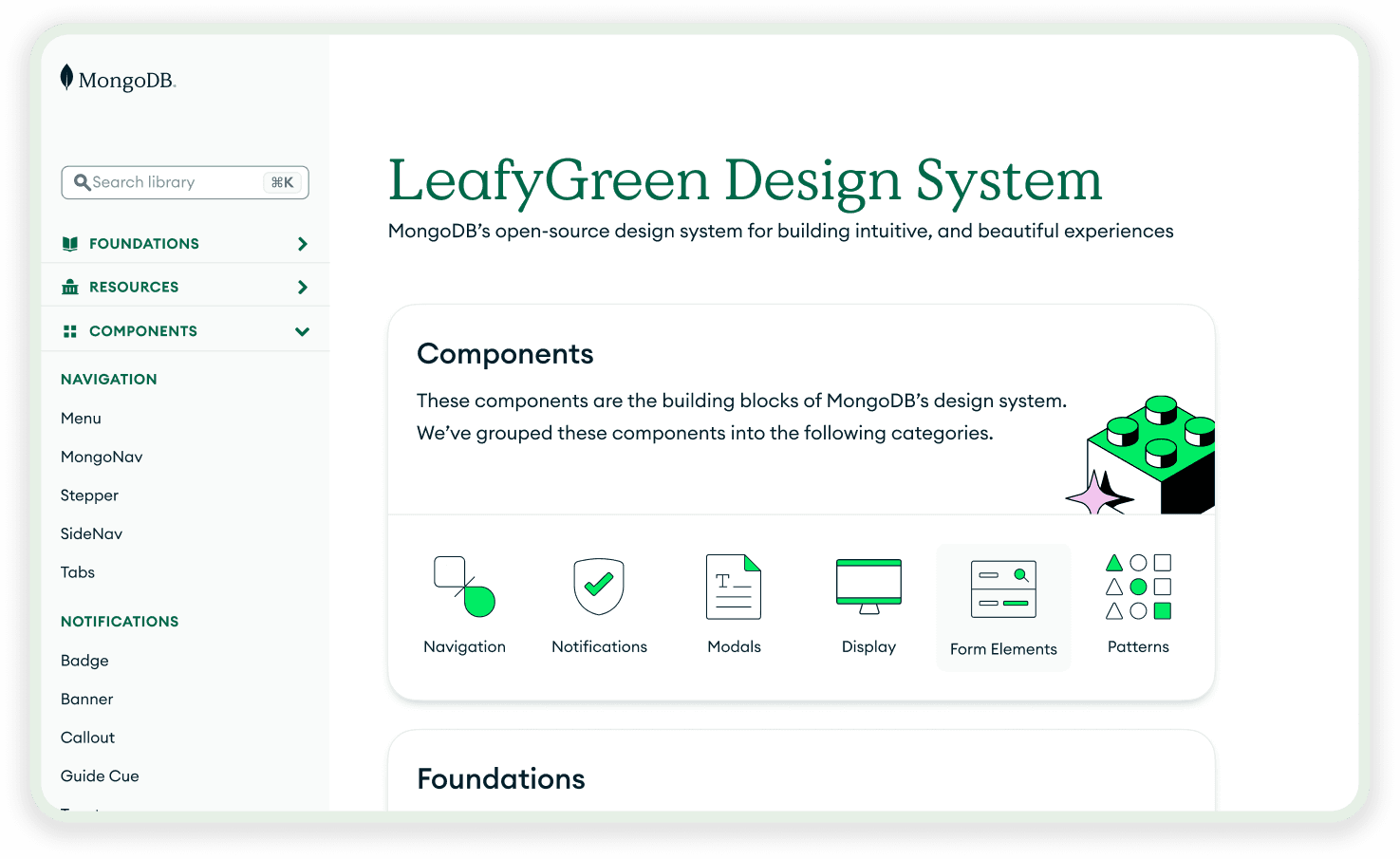
Task: Click the Resources building icon in sidebar
Action: coord(69,286)
